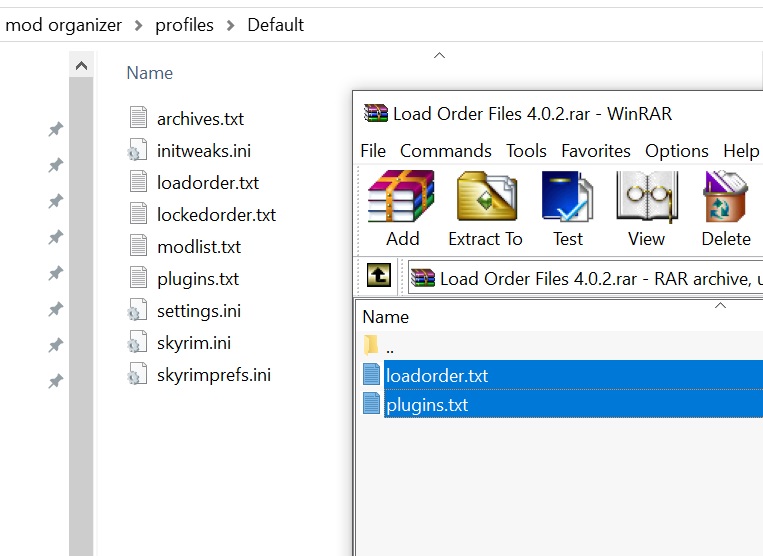763x556 pixels.
Task: Select archives.txt file name
Action: click(200, 119)
